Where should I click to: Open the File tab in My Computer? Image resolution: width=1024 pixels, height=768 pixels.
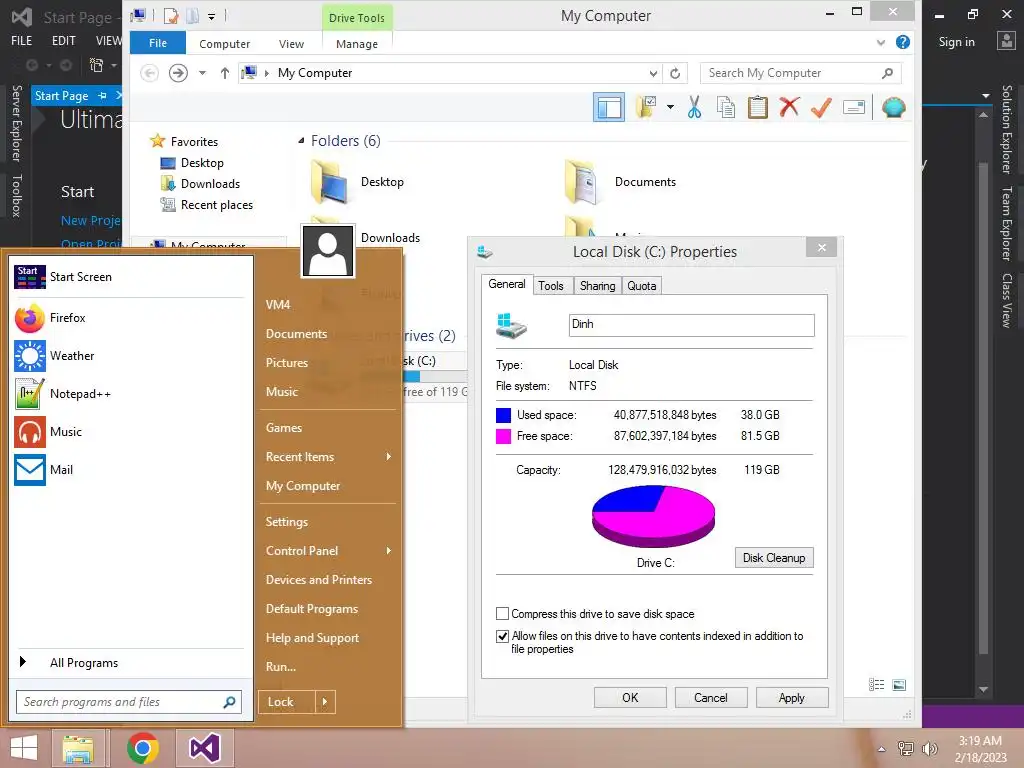[x=158, y=43]
